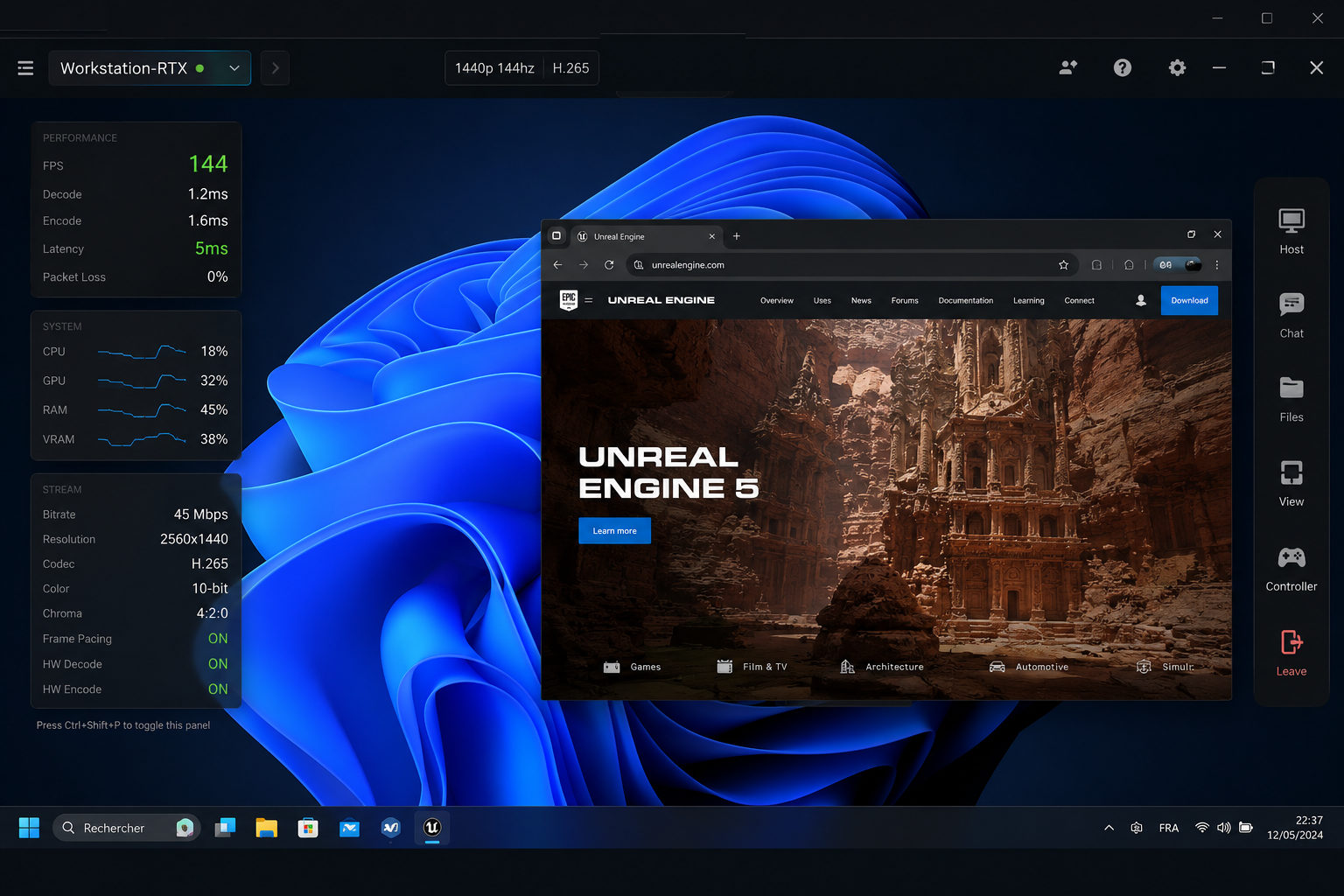Open the Film & TV category link
This screenshot has height=896, width=1344.
pyautogui.click(x=752, y=667)
